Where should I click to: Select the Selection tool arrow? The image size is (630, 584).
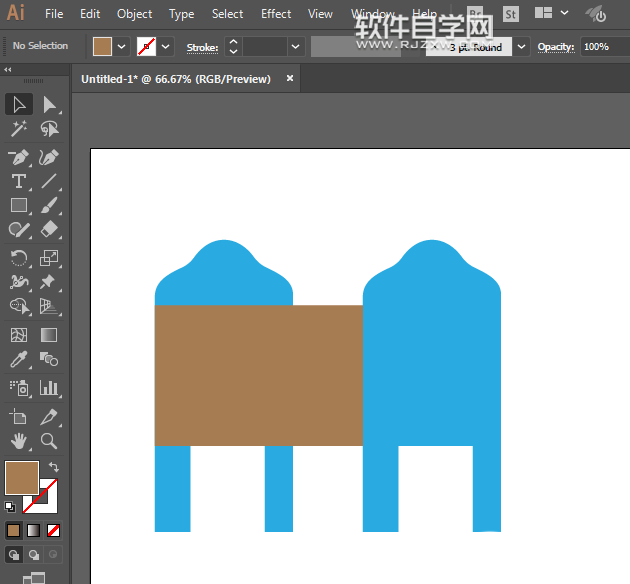[x=19, y=105]
